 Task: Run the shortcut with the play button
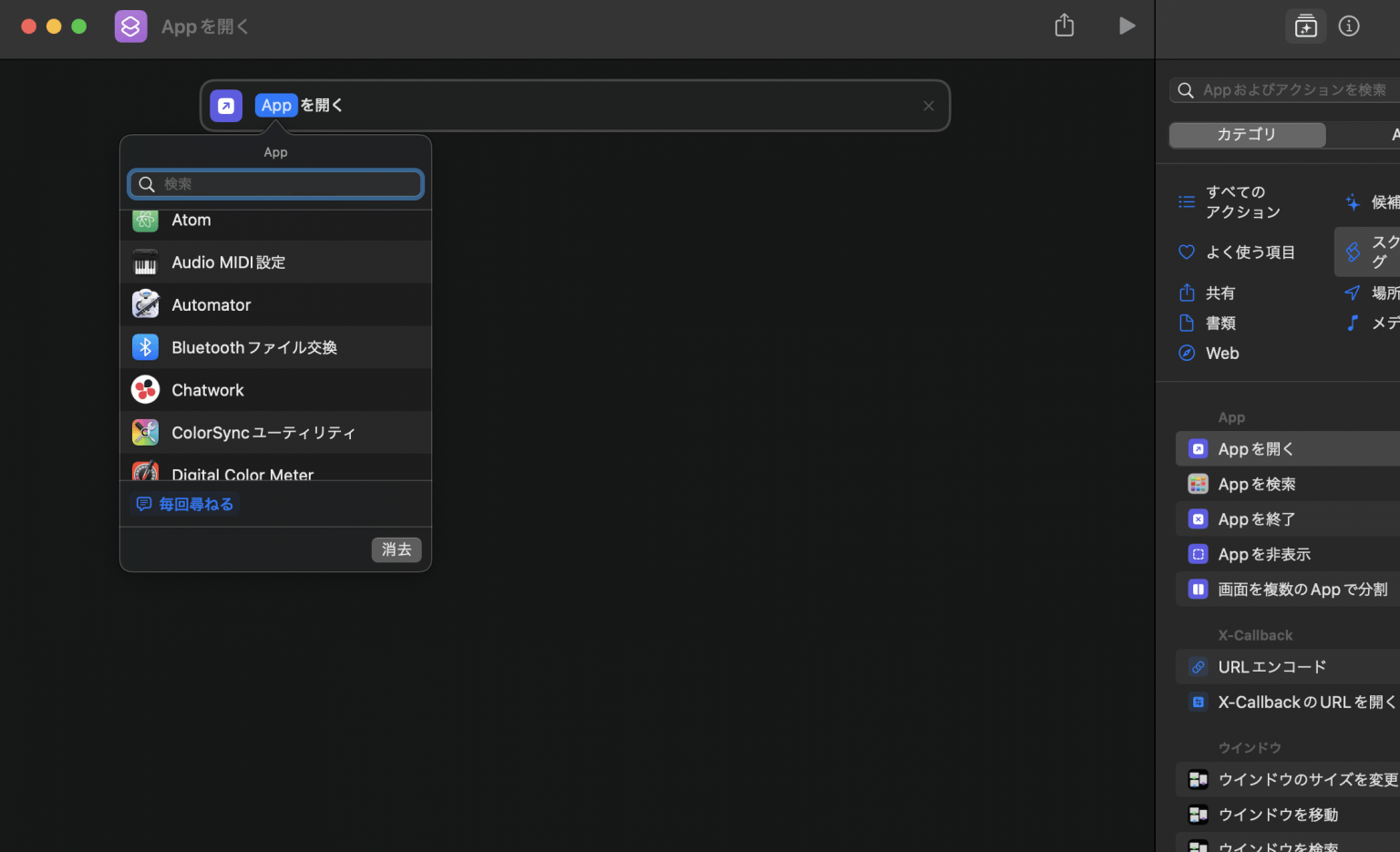point(1127,26)
